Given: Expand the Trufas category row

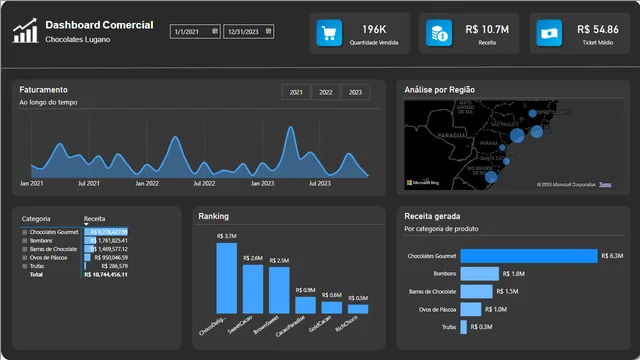Looking at the screenshot, I should coord(24,266).
